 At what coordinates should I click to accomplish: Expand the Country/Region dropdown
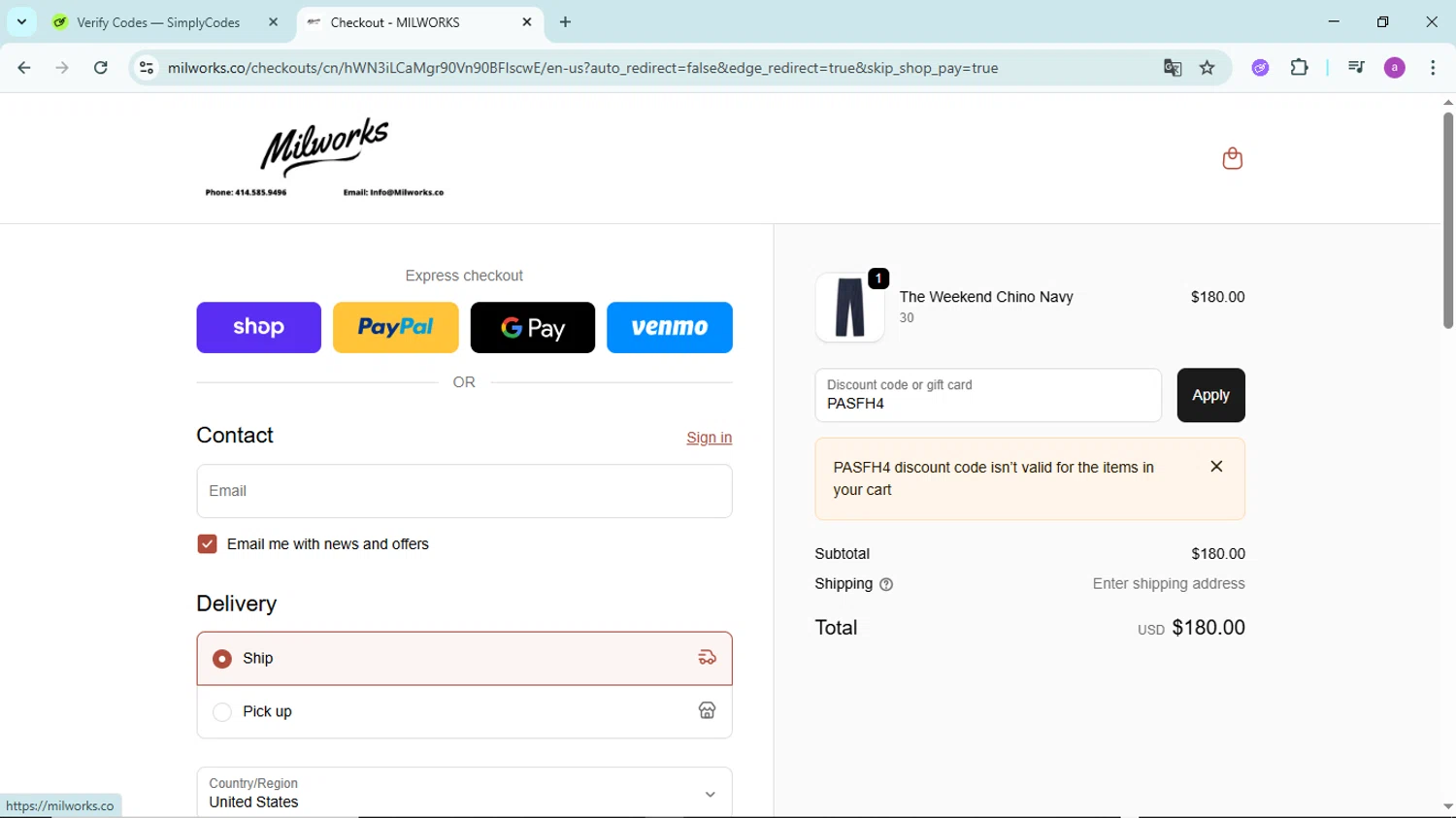[464, 793]
